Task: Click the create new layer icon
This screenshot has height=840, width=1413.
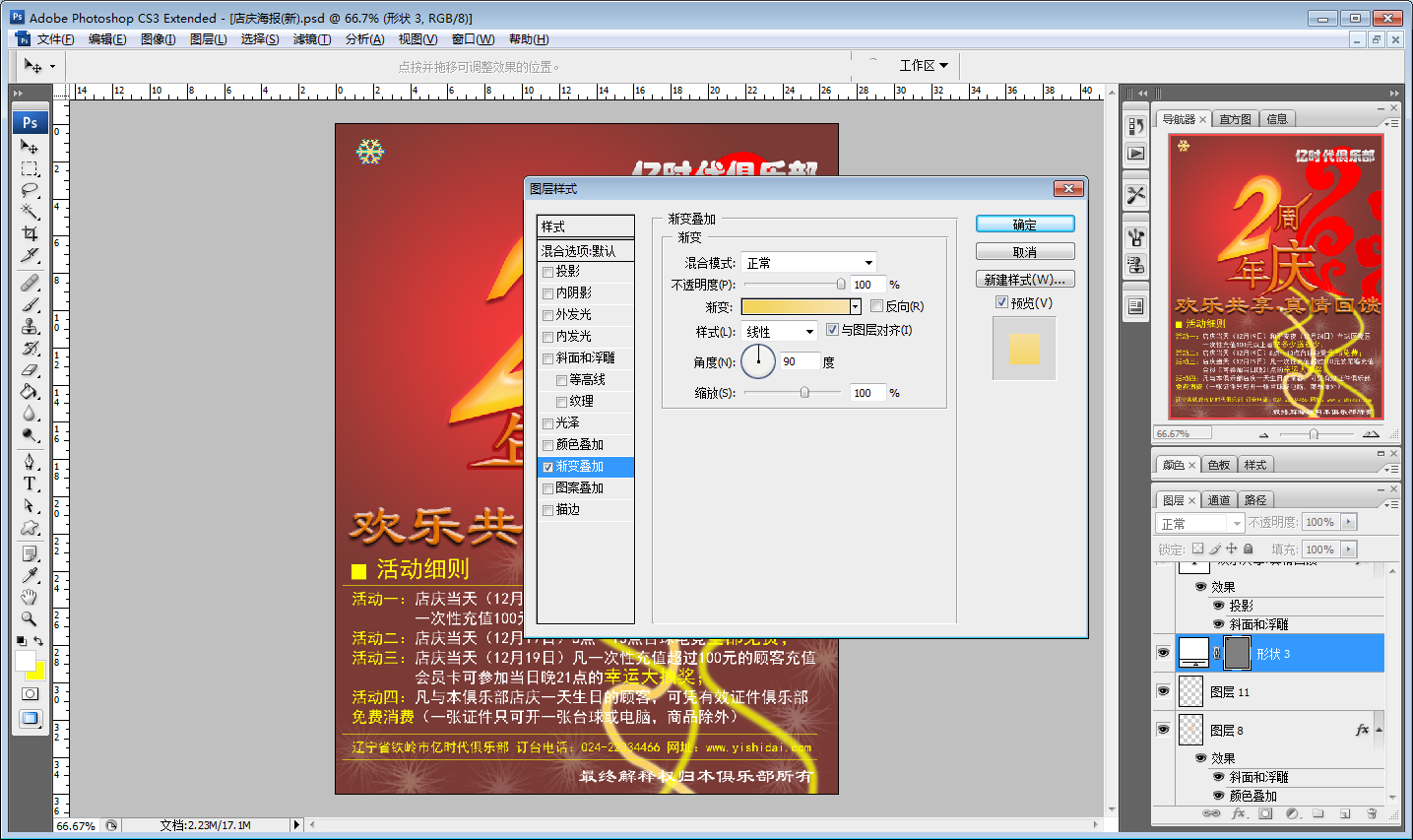Action: [x=1345, y=813]
